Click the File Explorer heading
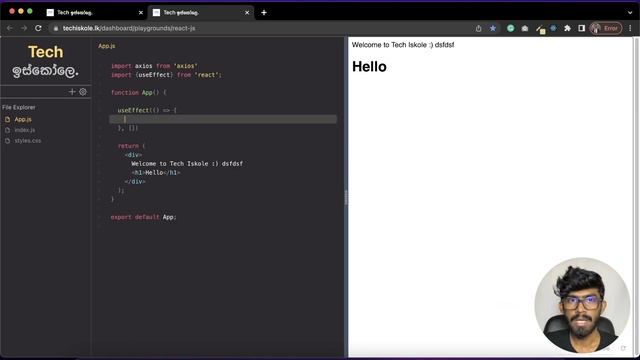Screen dimensions: 640x360 pyautogui.click(x=19, y=107)
